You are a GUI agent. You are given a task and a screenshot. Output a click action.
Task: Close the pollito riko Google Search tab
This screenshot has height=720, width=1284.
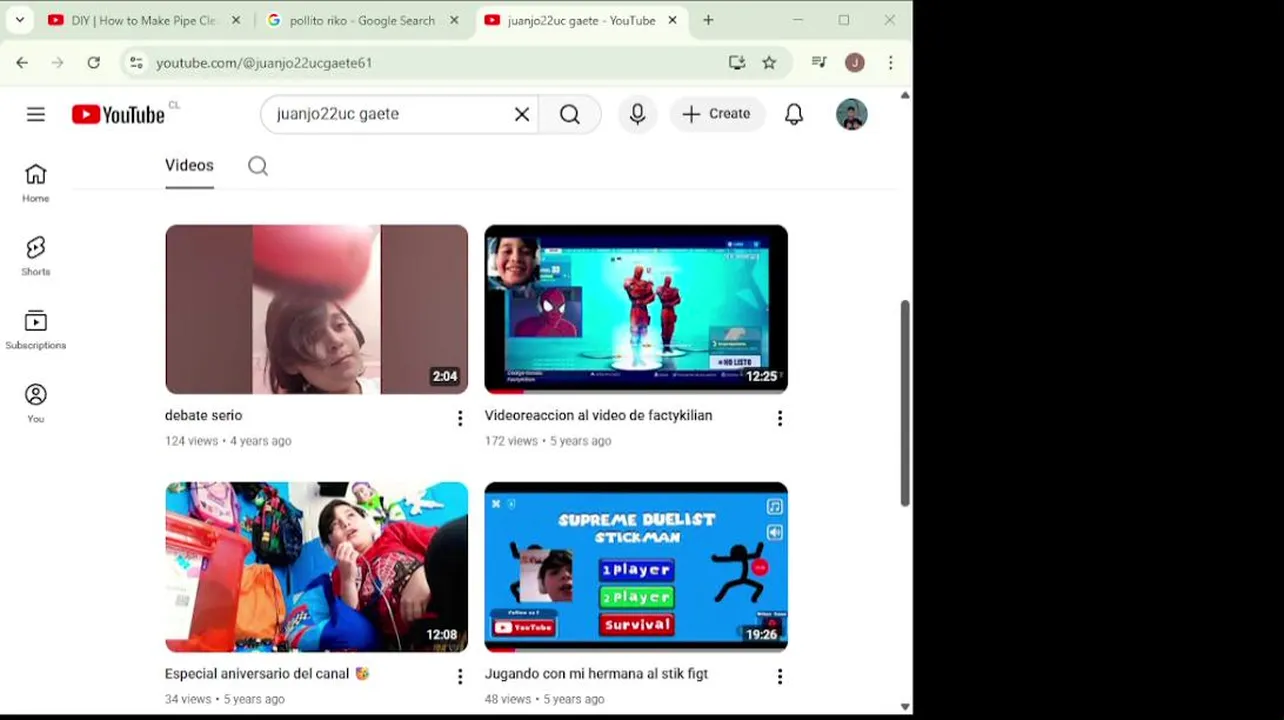pos(453,20)
